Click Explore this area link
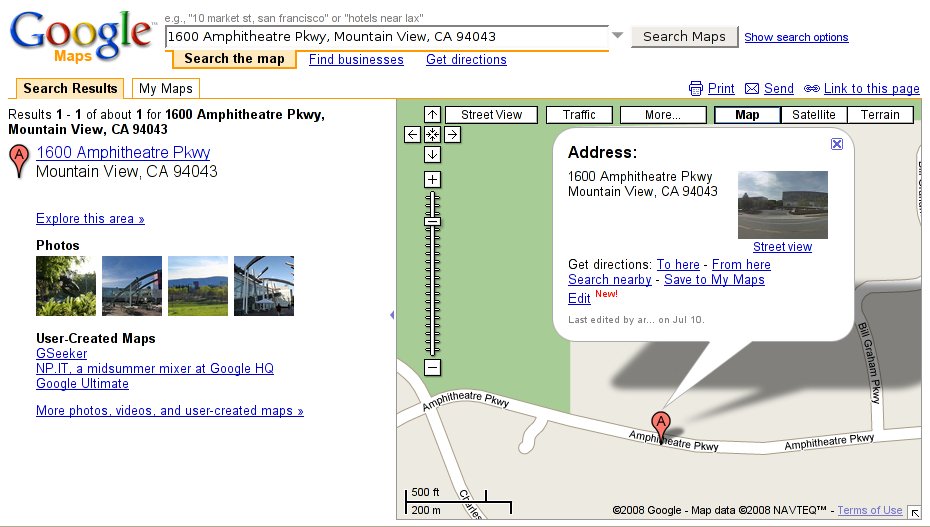Screen dimensions: 930x527 pyautogui.click(x=90, y=219)
